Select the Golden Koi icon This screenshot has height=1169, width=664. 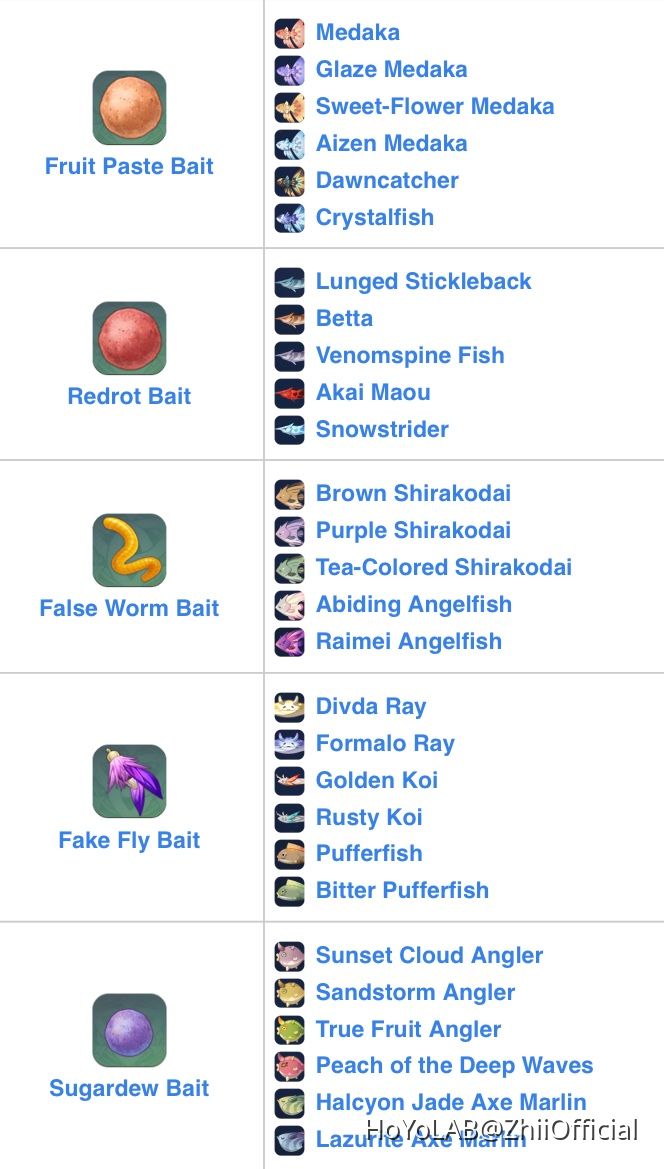click(290, 780)
